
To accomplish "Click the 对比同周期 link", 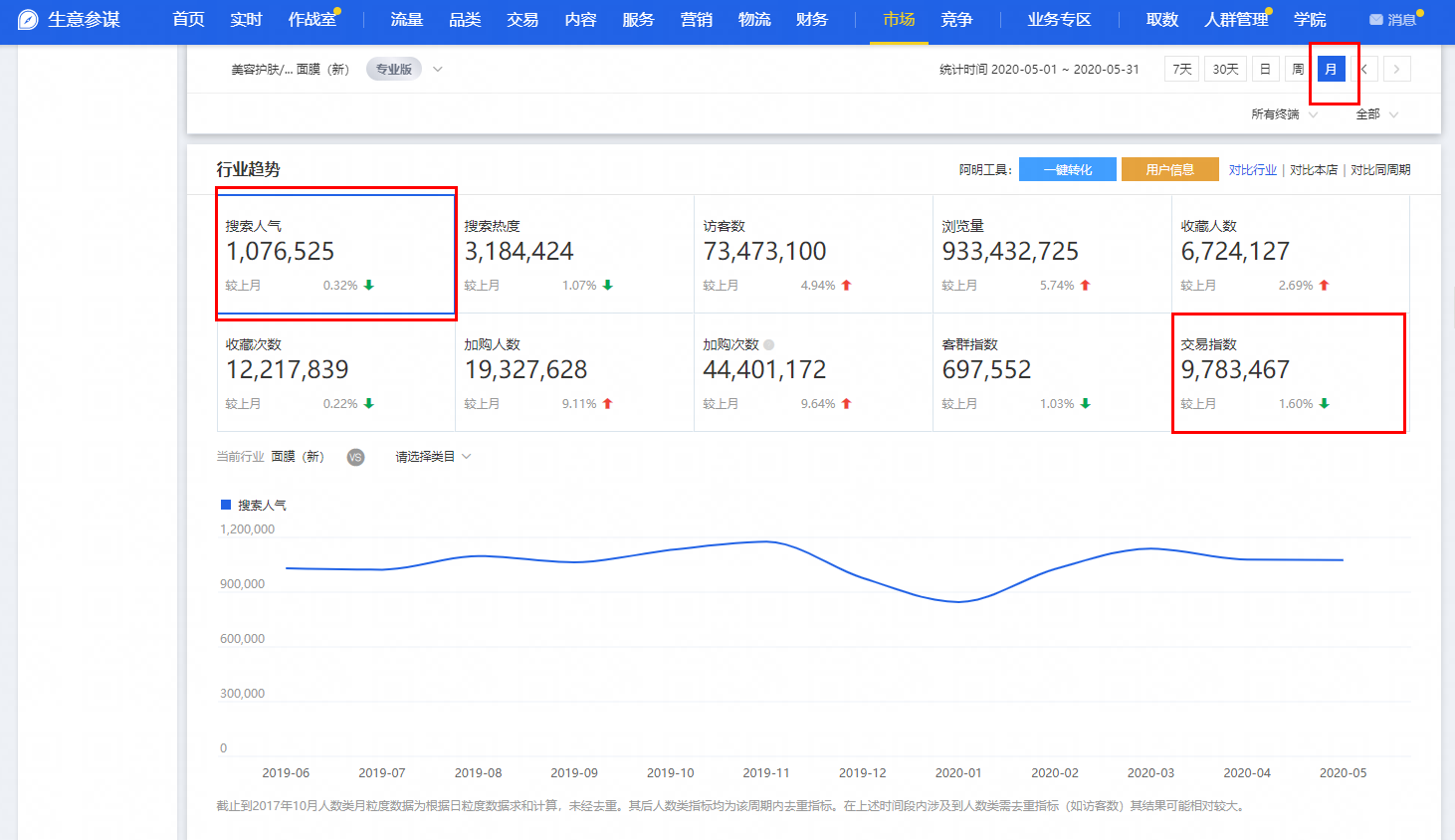I will (1380, 170).
